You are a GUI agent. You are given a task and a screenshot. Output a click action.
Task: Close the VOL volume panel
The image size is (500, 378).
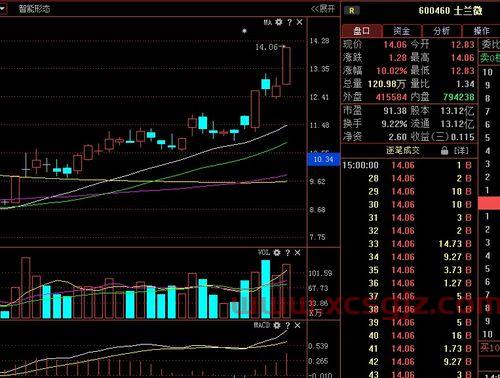point(297,253)
